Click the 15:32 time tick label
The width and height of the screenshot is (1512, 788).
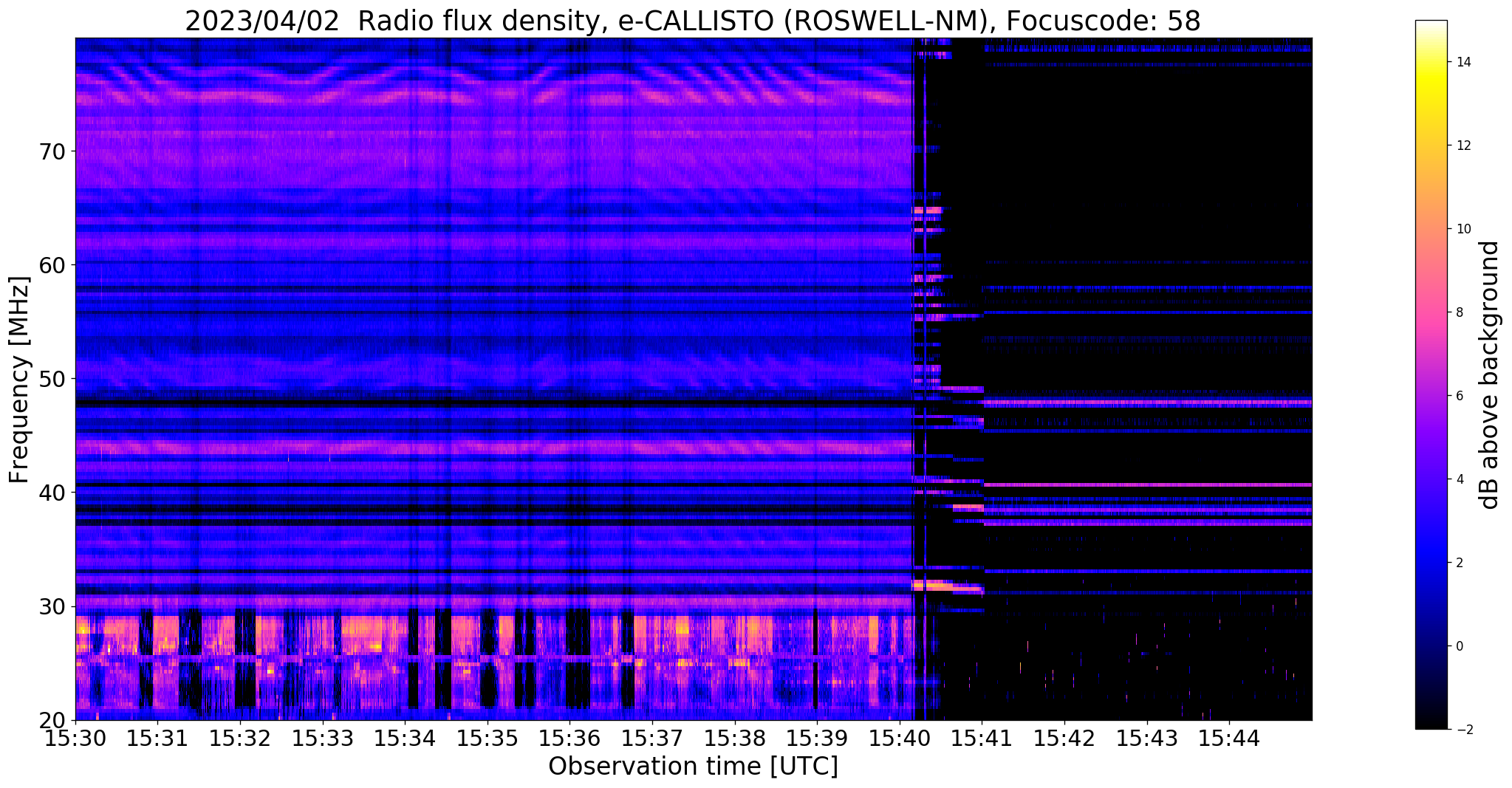pyautogui.click(x=240, y=737)
